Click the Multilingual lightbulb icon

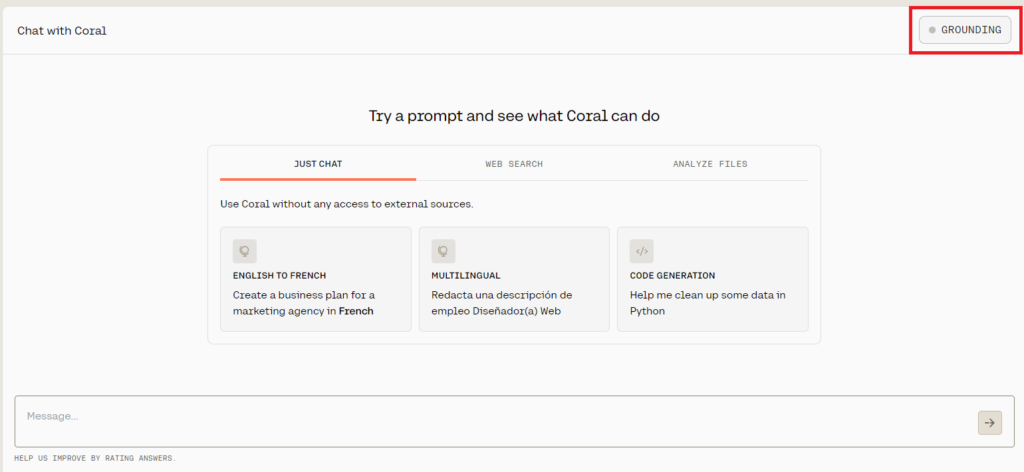(x=443, y=251)
